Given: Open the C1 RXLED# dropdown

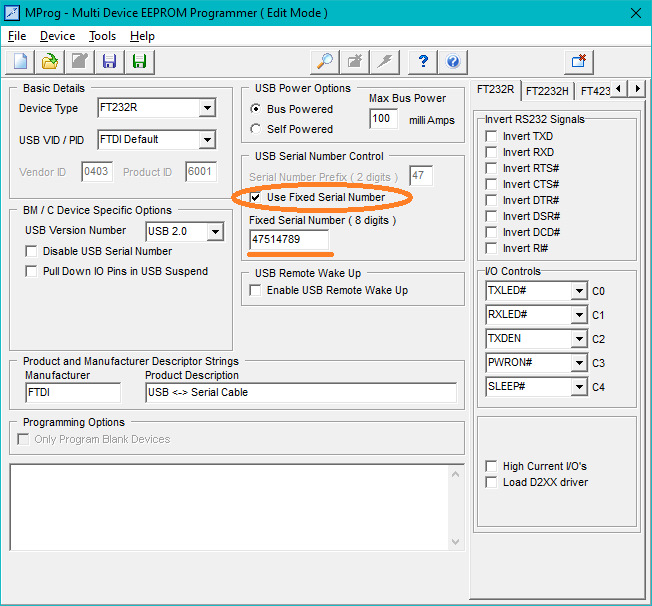Looking at the screenshot, I should click(579, 315).
